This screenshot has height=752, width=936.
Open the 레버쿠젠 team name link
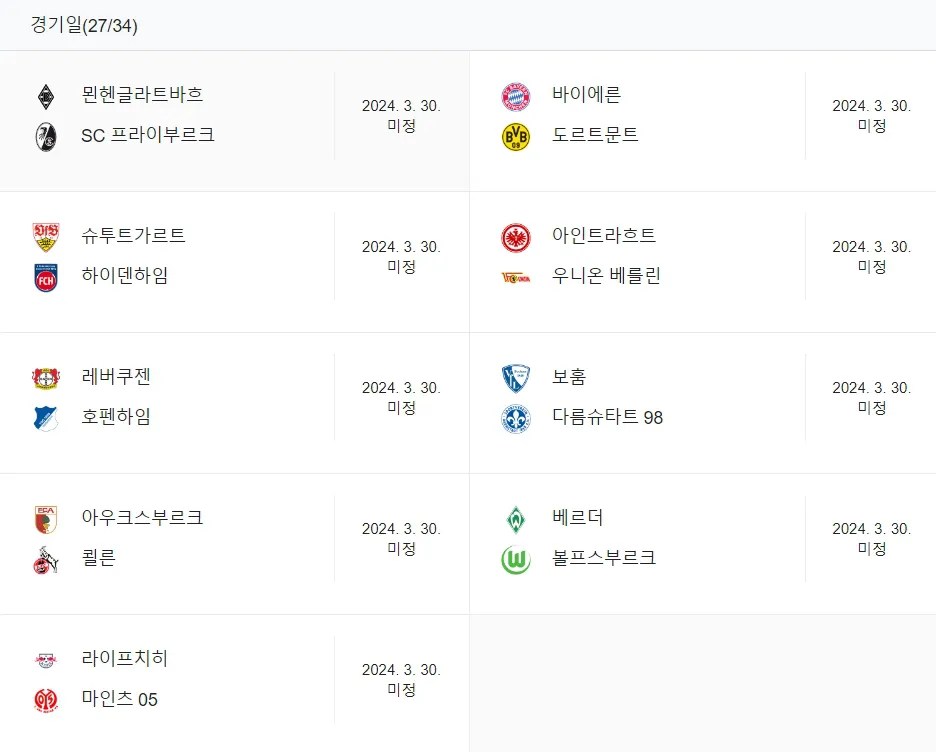pos(116,377)
